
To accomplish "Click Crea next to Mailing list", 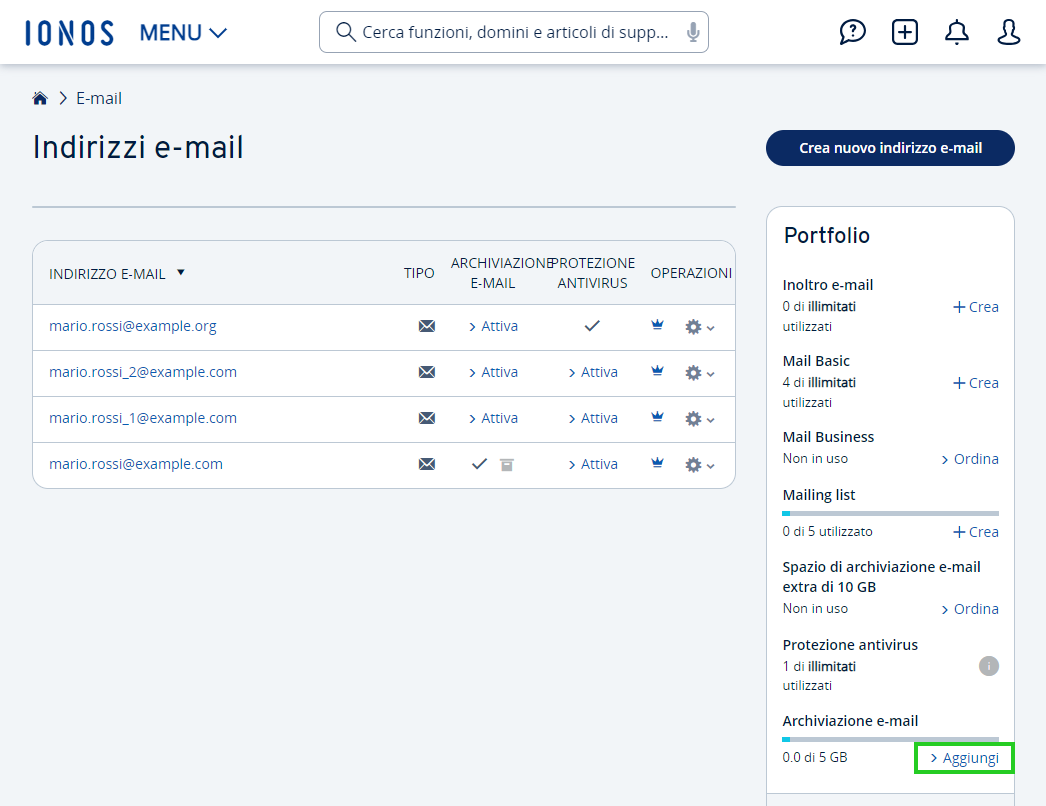I will [976, 532].
